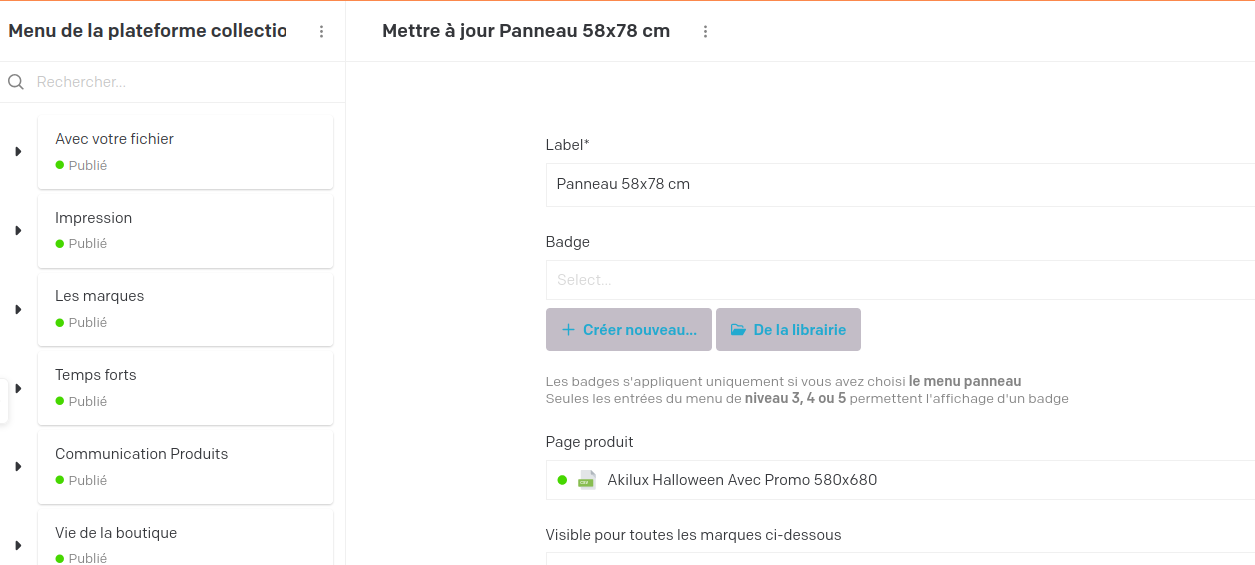
Task: Open the Badge select dropdown
Action: 900,280
